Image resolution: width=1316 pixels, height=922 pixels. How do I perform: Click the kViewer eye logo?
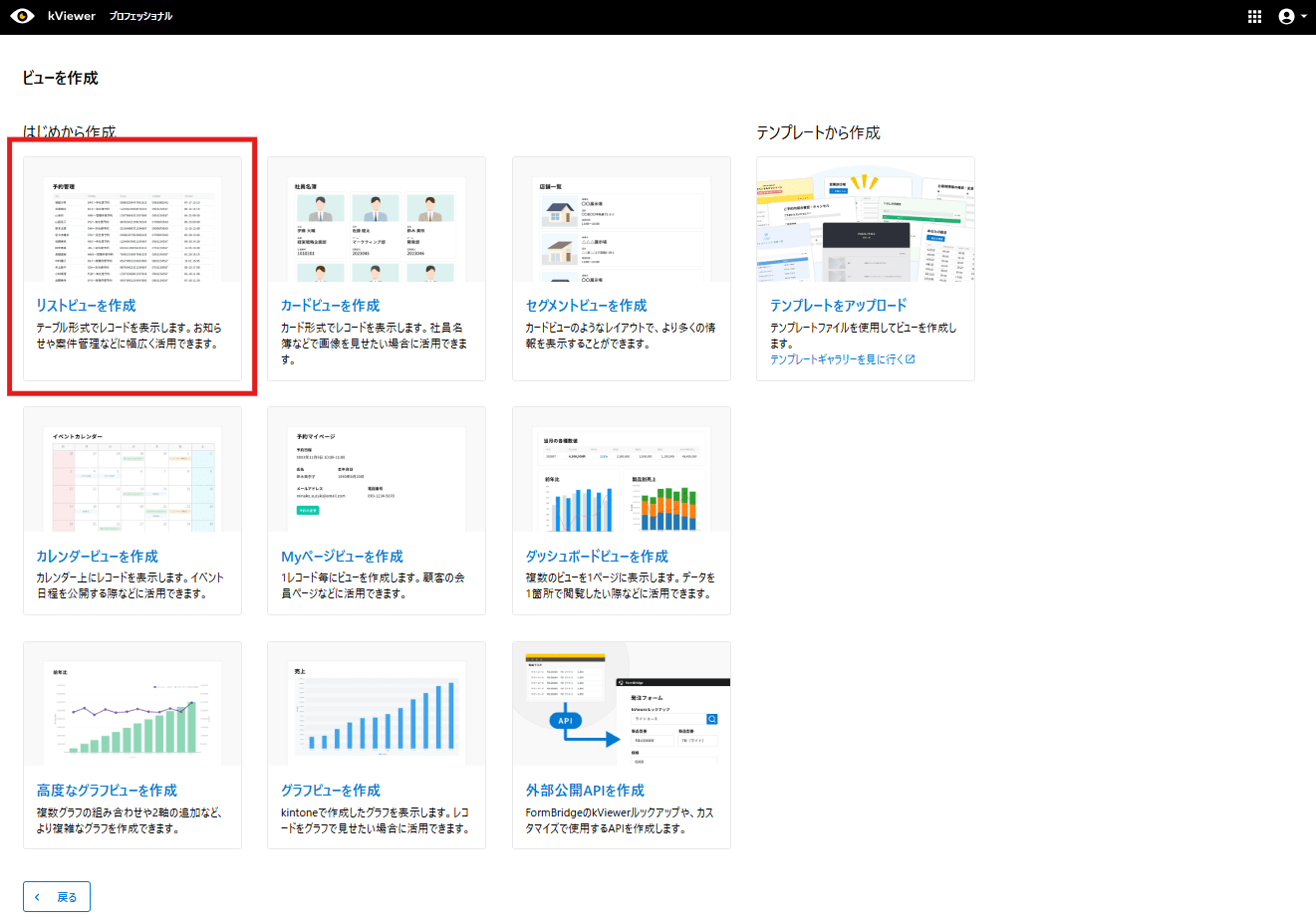[22, 16]
